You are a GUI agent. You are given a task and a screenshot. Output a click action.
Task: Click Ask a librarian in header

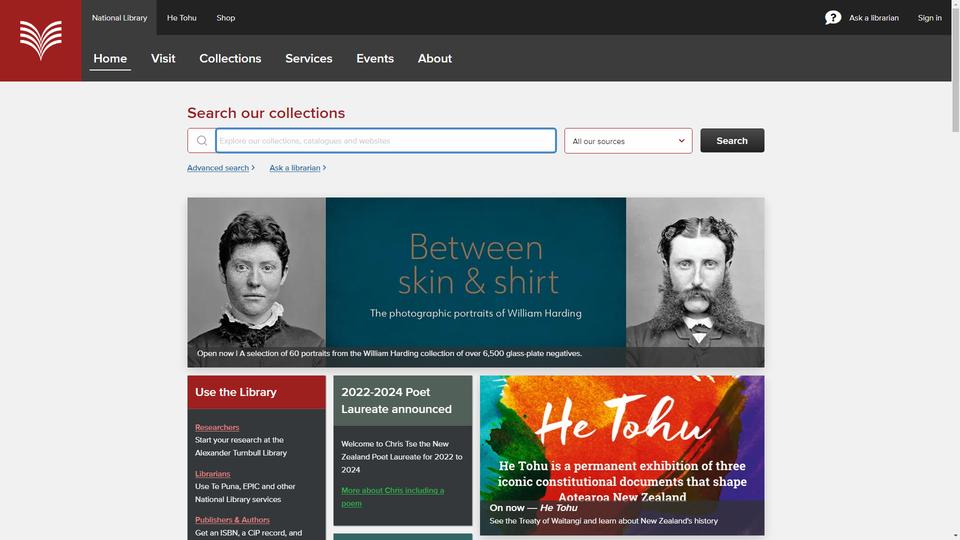(x=874, y=18)
